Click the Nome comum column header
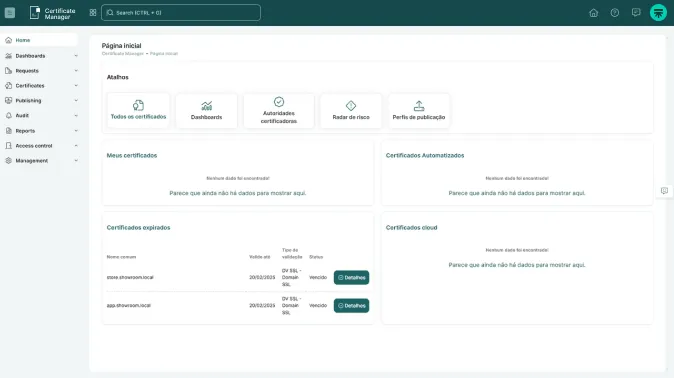Screen dimensions: 674x378 [121, 257]
